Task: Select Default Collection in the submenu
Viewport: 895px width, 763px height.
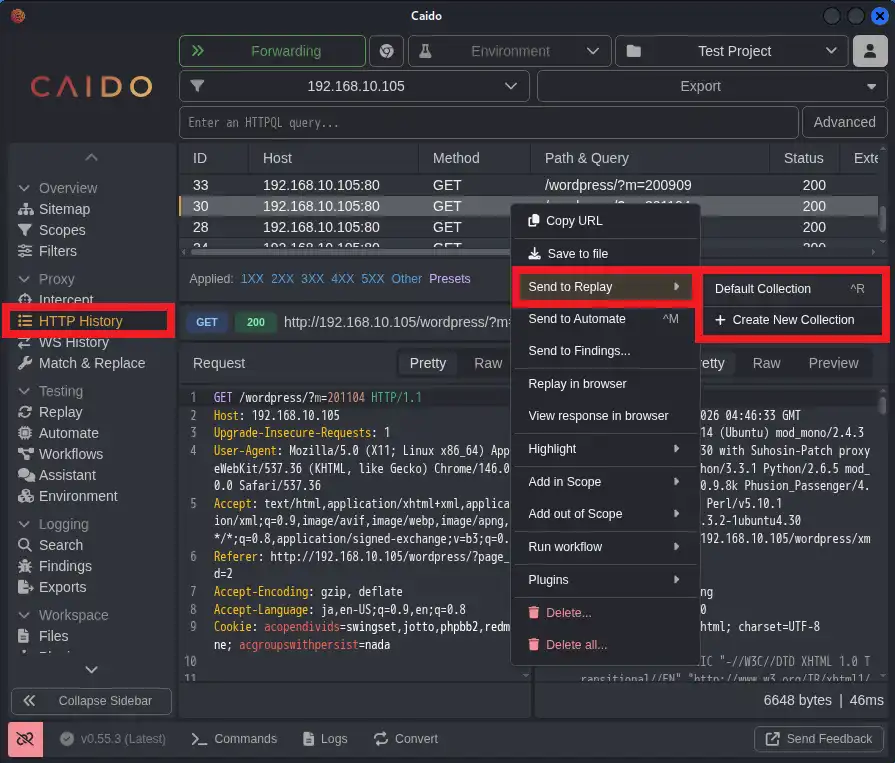Action: click(x=763, y=289)
